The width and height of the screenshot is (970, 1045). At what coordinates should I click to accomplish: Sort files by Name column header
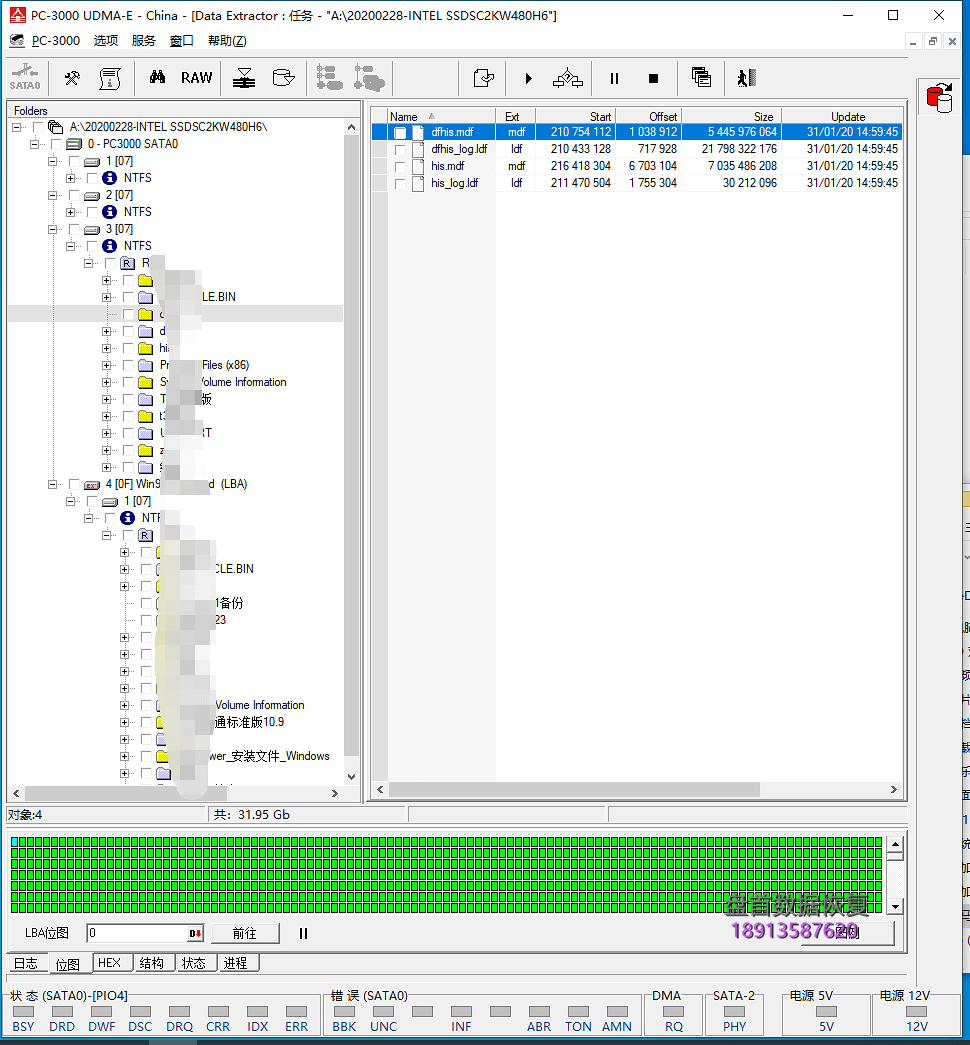point(441,116)
